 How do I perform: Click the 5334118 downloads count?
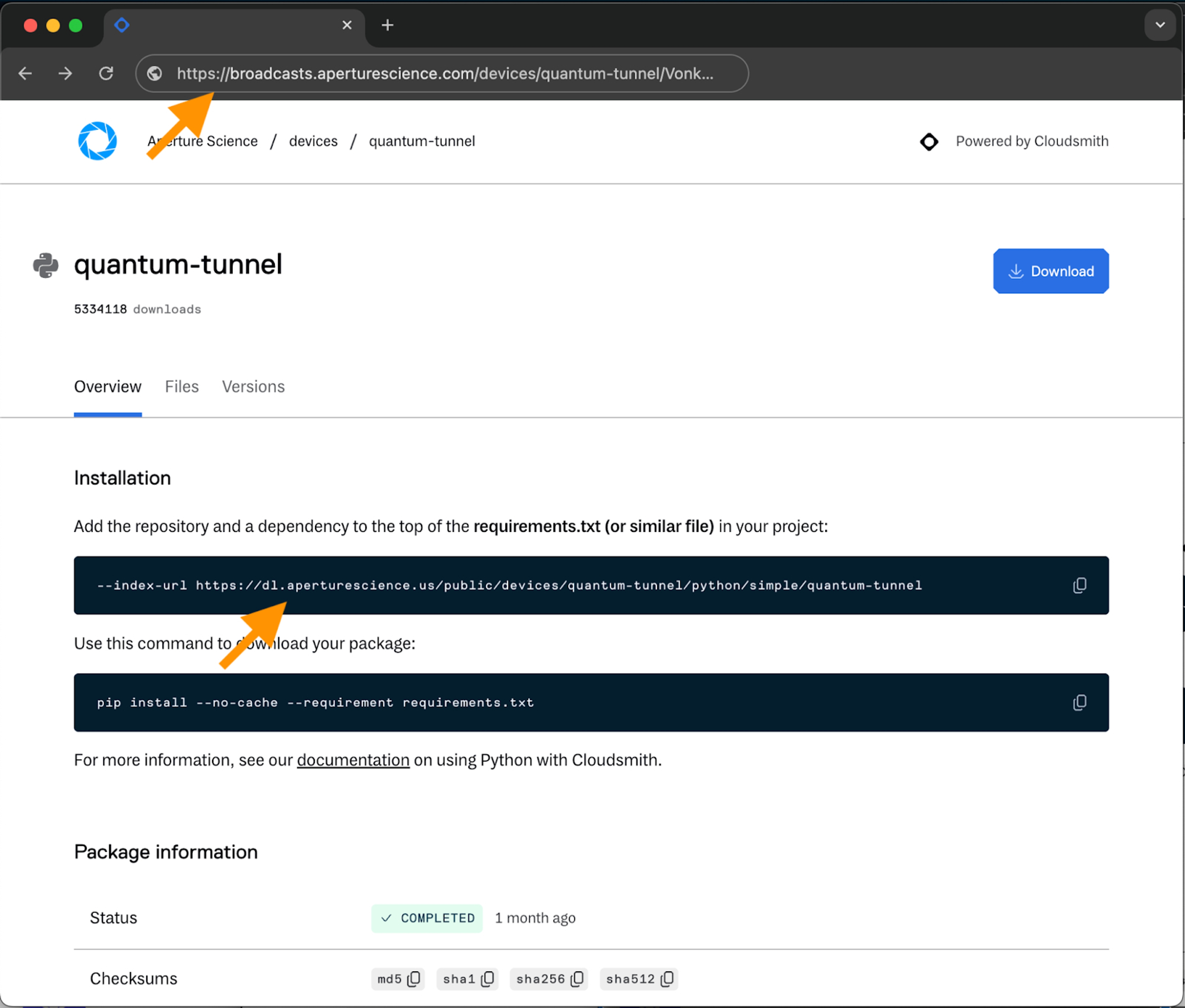coord(138,309)
